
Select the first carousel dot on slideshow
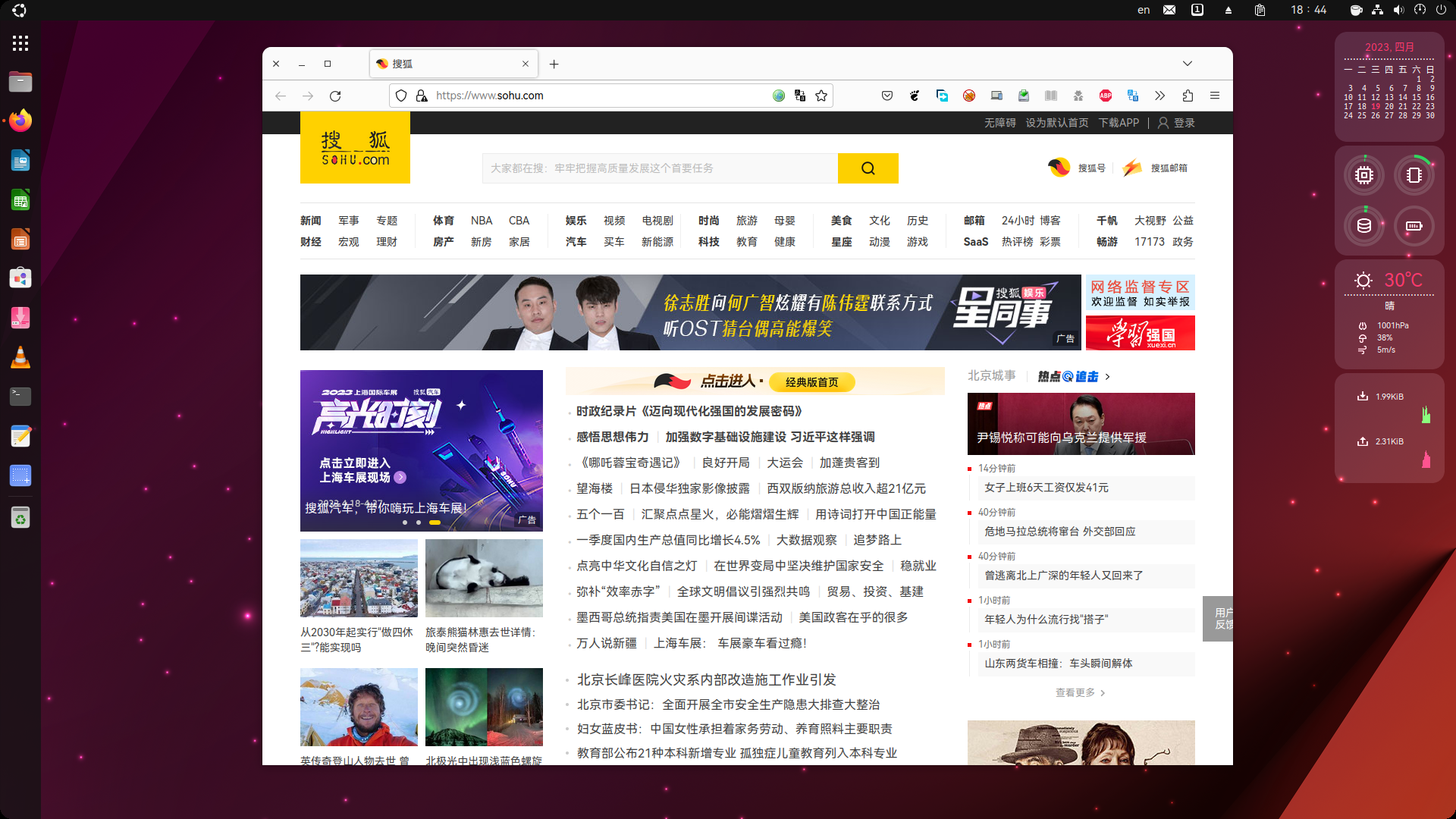point(405,522)
